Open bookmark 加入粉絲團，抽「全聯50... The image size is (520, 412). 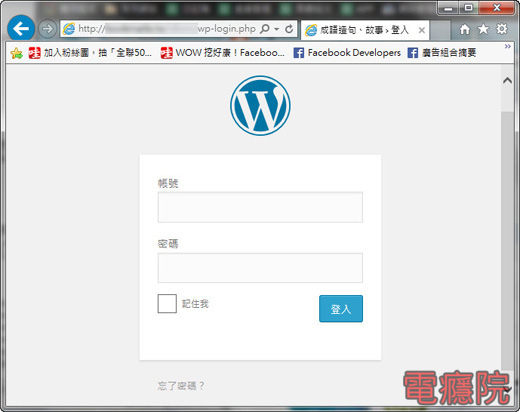coord(90,53)
